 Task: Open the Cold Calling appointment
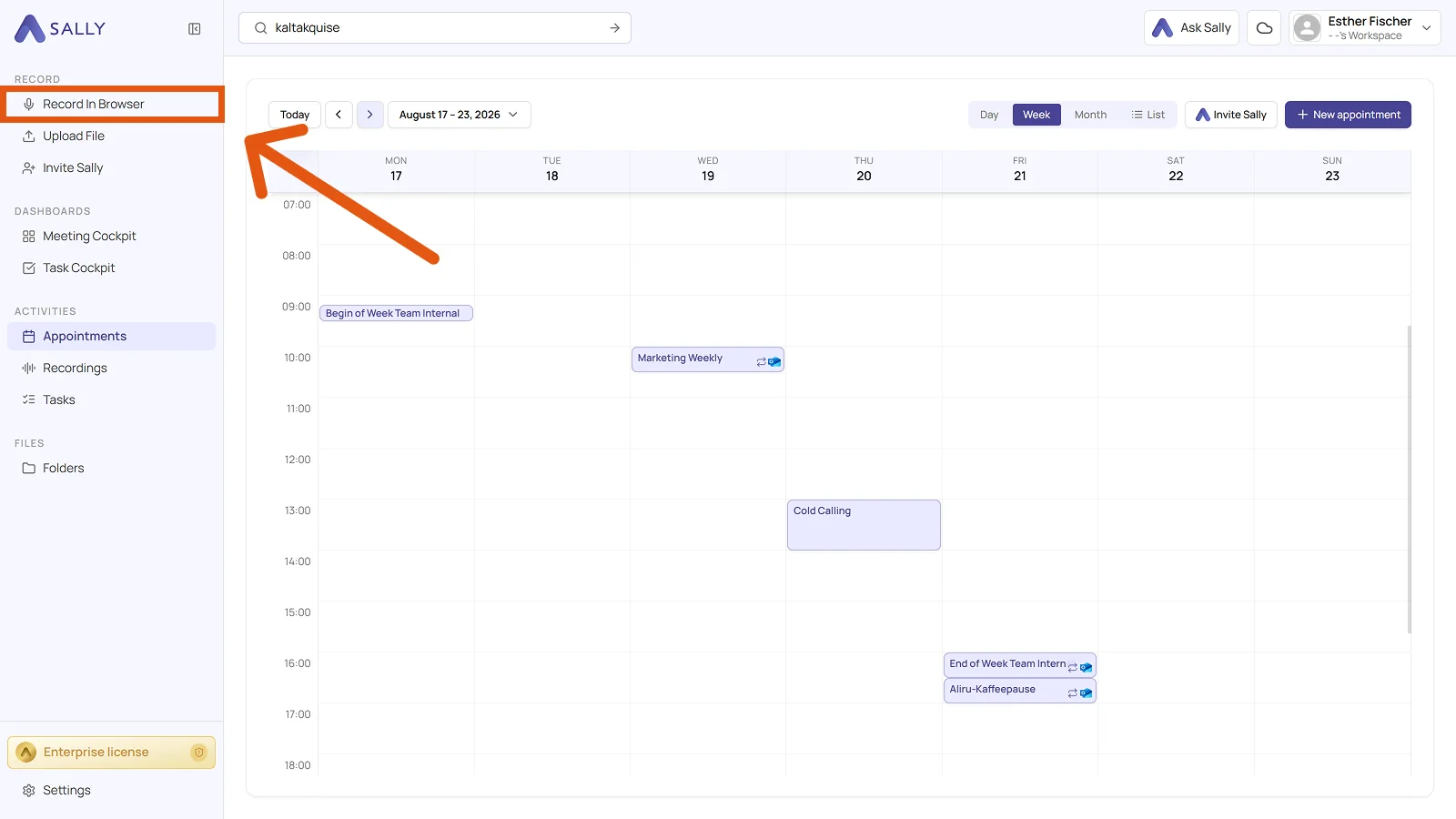pos(864,525)
